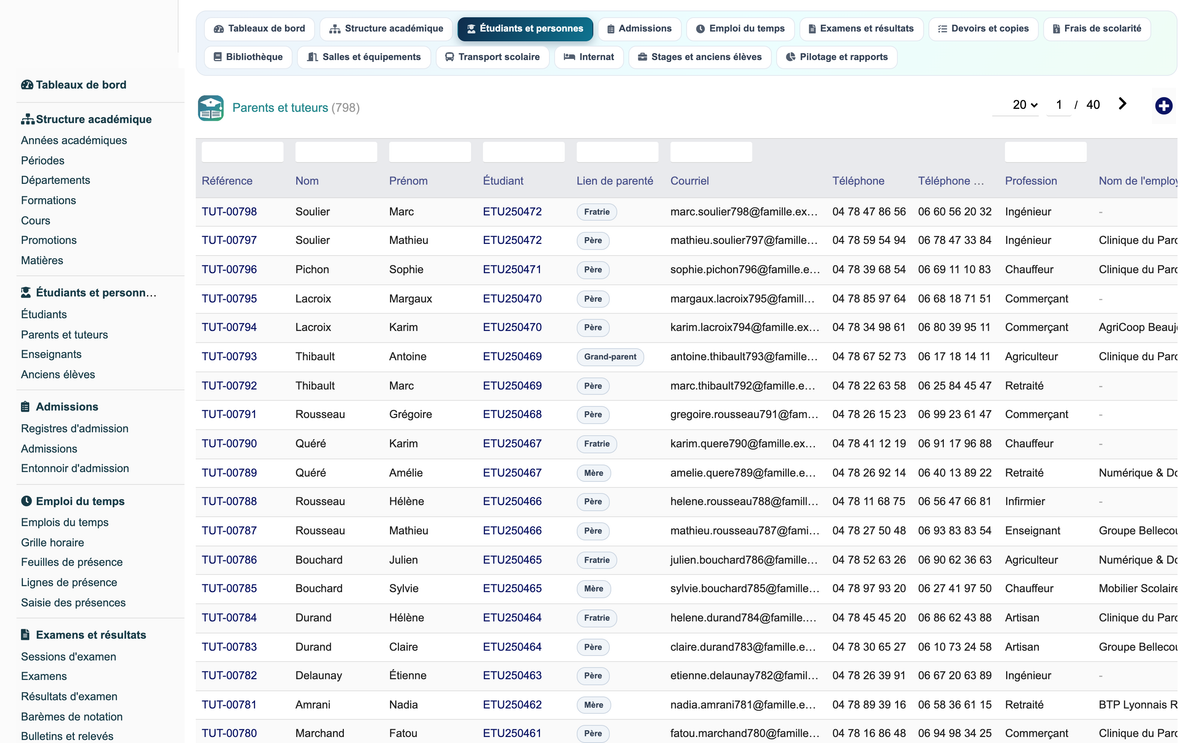The width and height of the screenshot is (1200, 743).
Task: Click the Grand-parent badge in row TUT-00793
Action: coord(610,357)
